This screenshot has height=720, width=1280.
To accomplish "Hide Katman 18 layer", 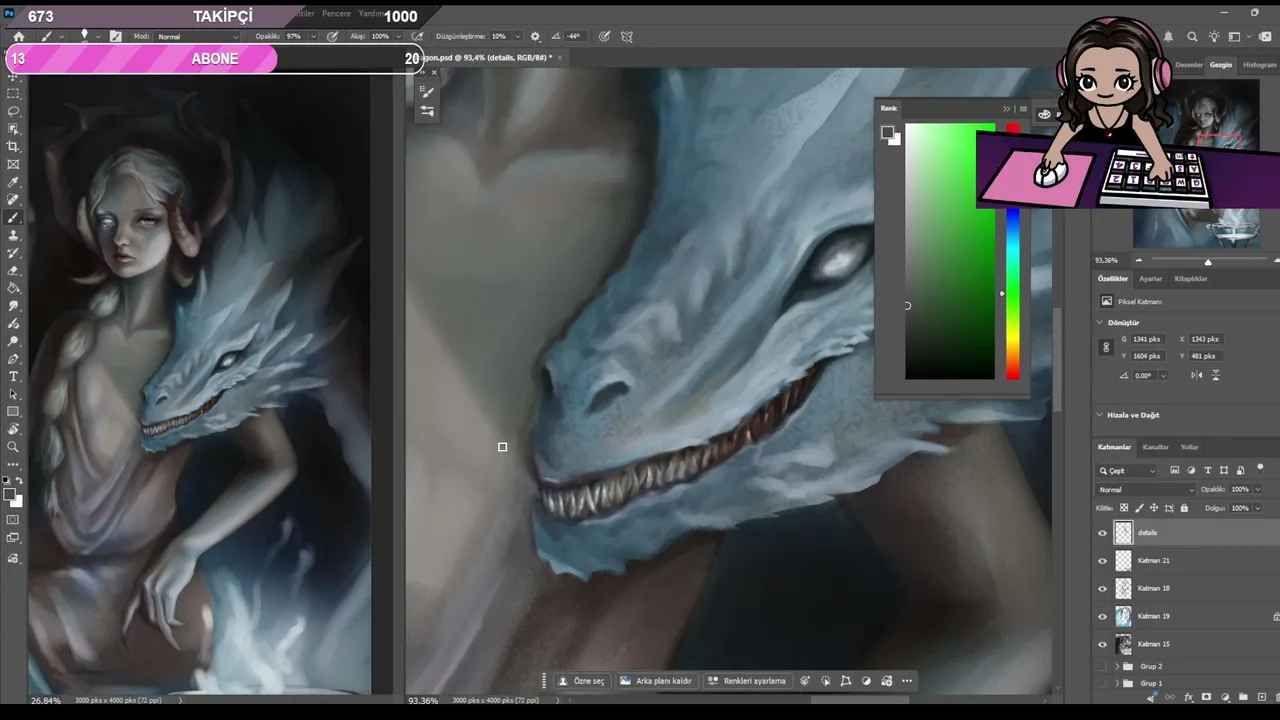I will coord(1103,589).
